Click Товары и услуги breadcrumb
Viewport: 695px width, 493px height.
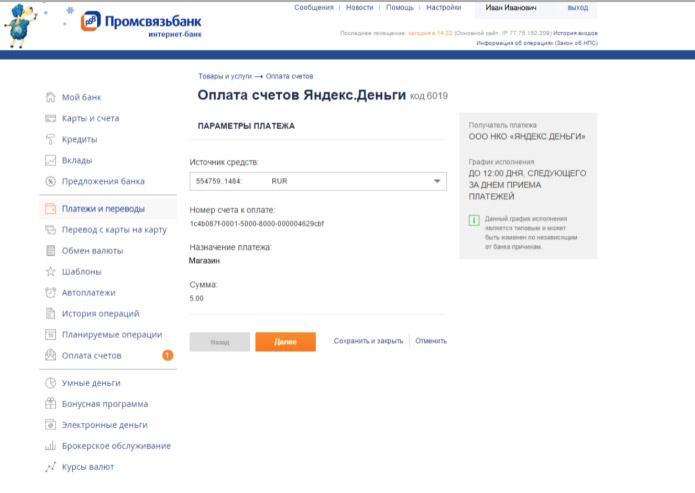pyautogui.click(x=225, y=76)
